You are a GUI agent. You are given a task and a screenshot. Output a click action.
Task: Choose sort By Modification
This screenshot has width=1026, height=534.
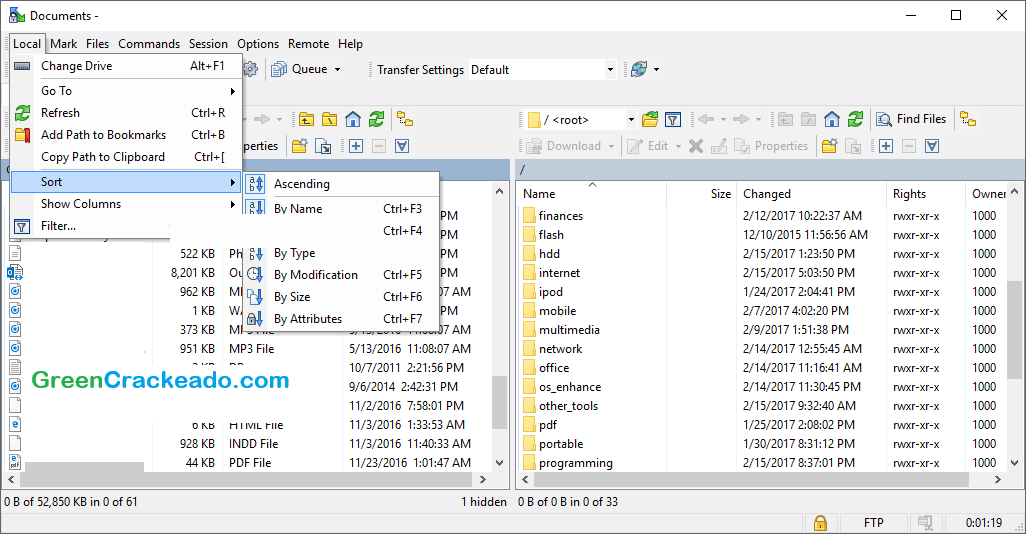[x=341, y=275]
